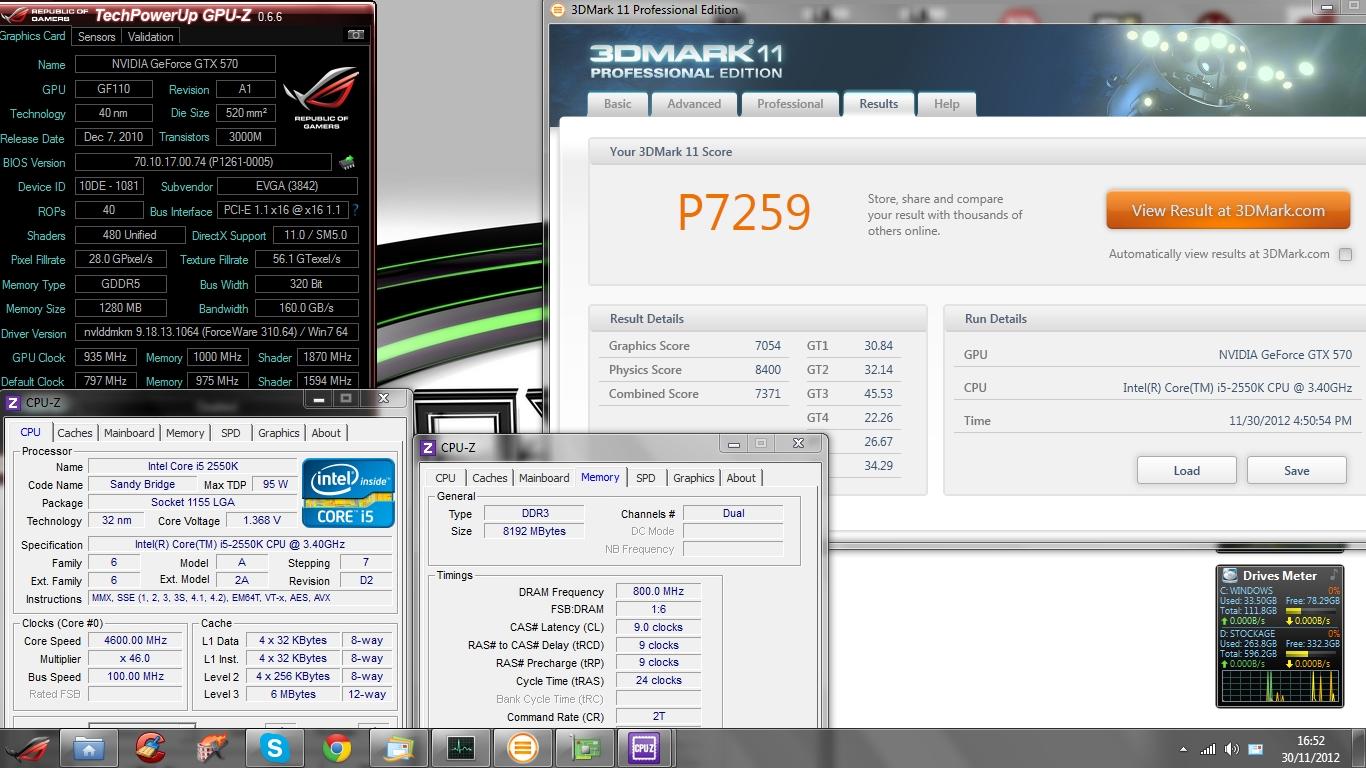Image resolution: width=1366 pixels, height=768 pixels.
Task: Open the ROG Start button on taskbar
Action: click(28, 748)
